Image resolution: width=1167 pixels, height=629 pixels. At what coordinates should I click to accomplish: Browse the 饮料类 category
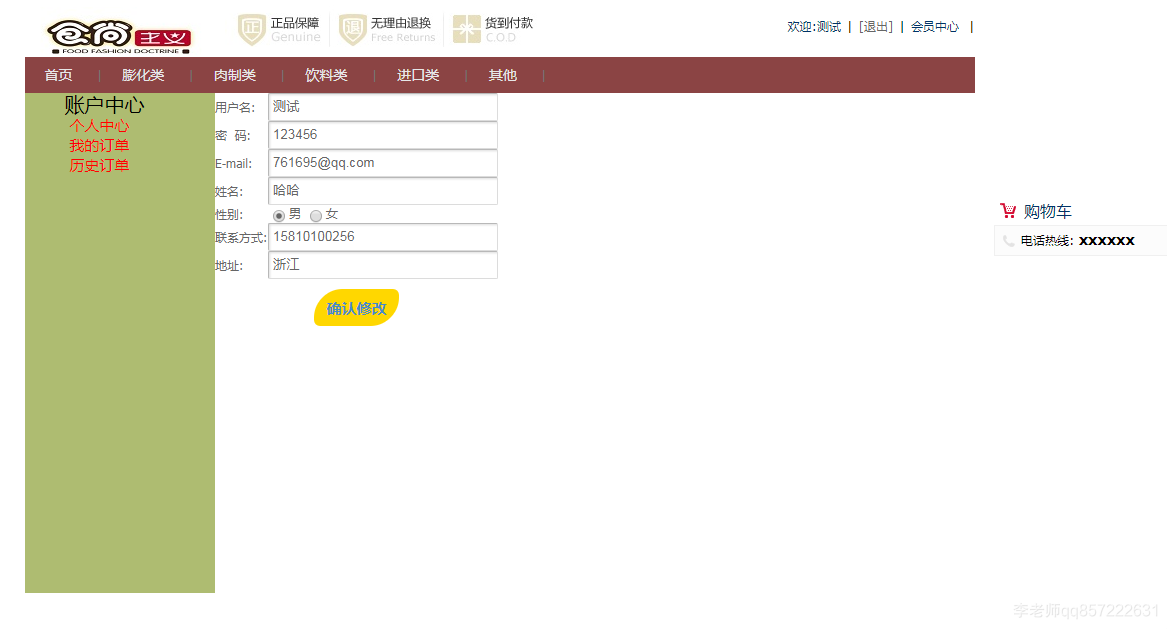point(326,75)
